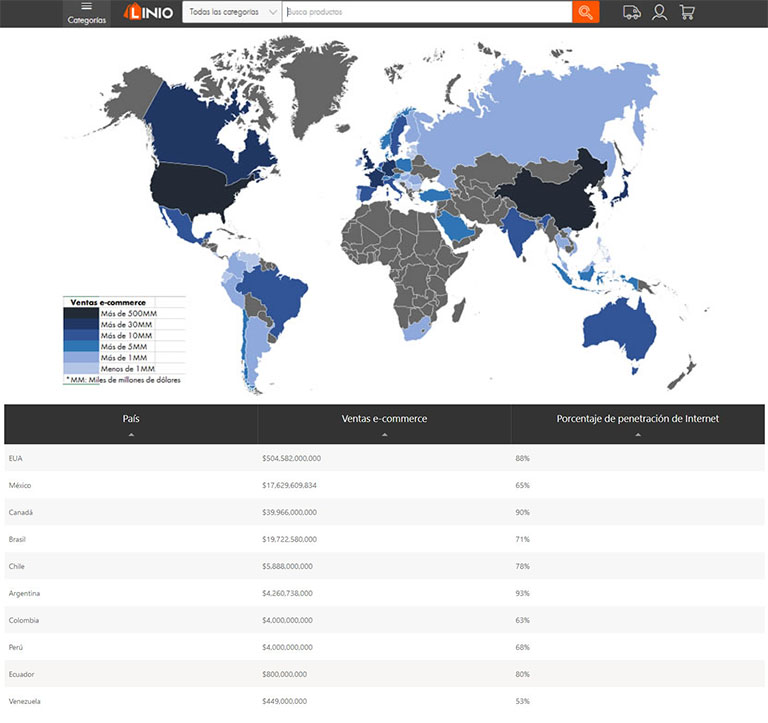
Task: Open the Categorías hamburger menu
Action: point(86,12)
